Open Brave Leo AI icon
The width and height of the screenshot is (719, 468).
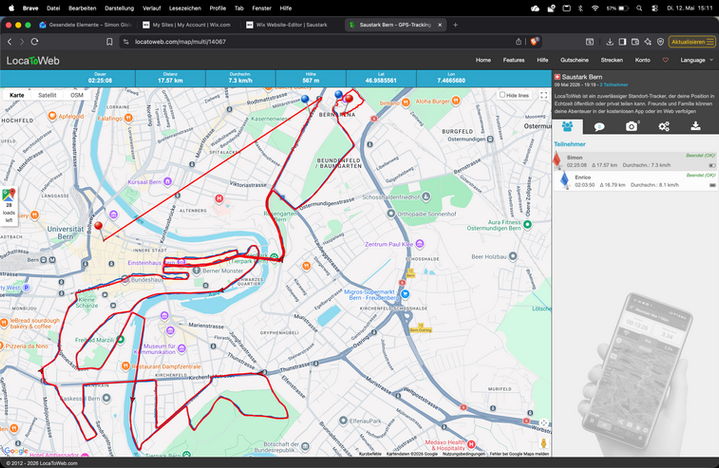click(647, 42)
